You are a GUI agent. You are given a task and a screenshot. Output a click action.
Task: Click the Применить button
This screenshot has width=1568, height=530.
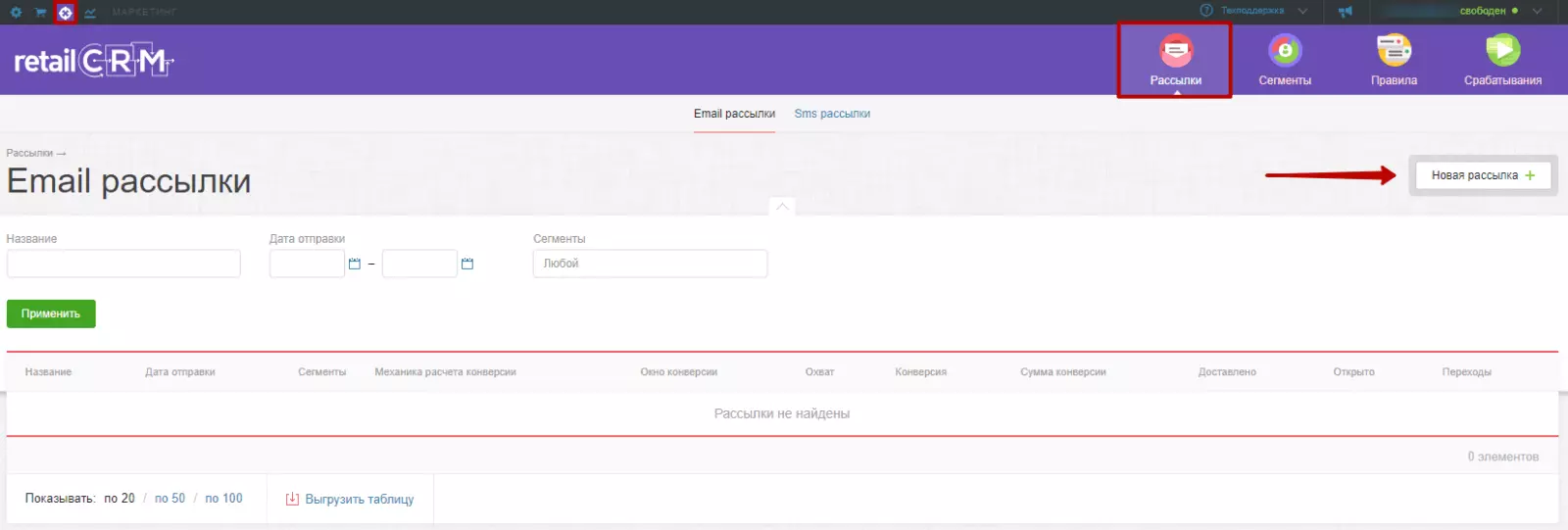click(x=51, y=313)
